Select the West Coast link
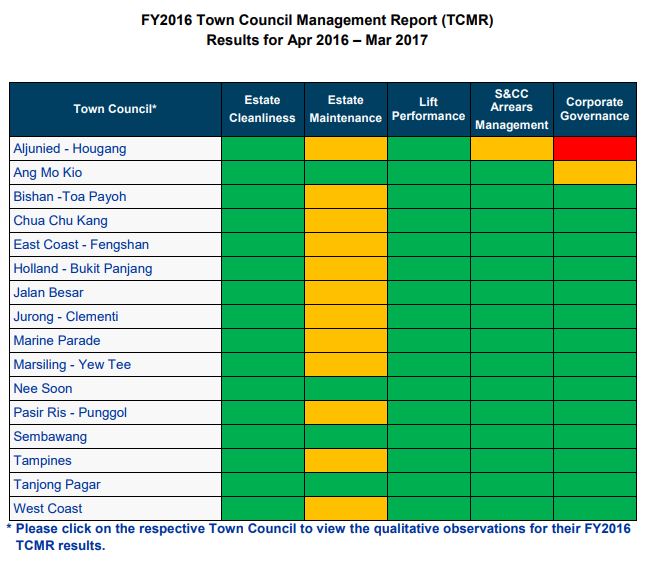The image size is (648, 566). (x=48, y=509)
